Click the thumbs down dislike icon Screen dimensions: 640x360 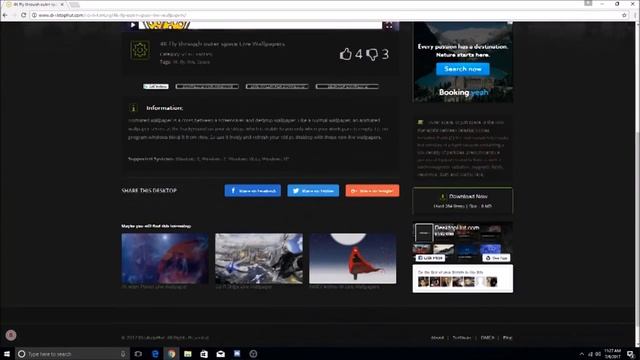(372, 55)
